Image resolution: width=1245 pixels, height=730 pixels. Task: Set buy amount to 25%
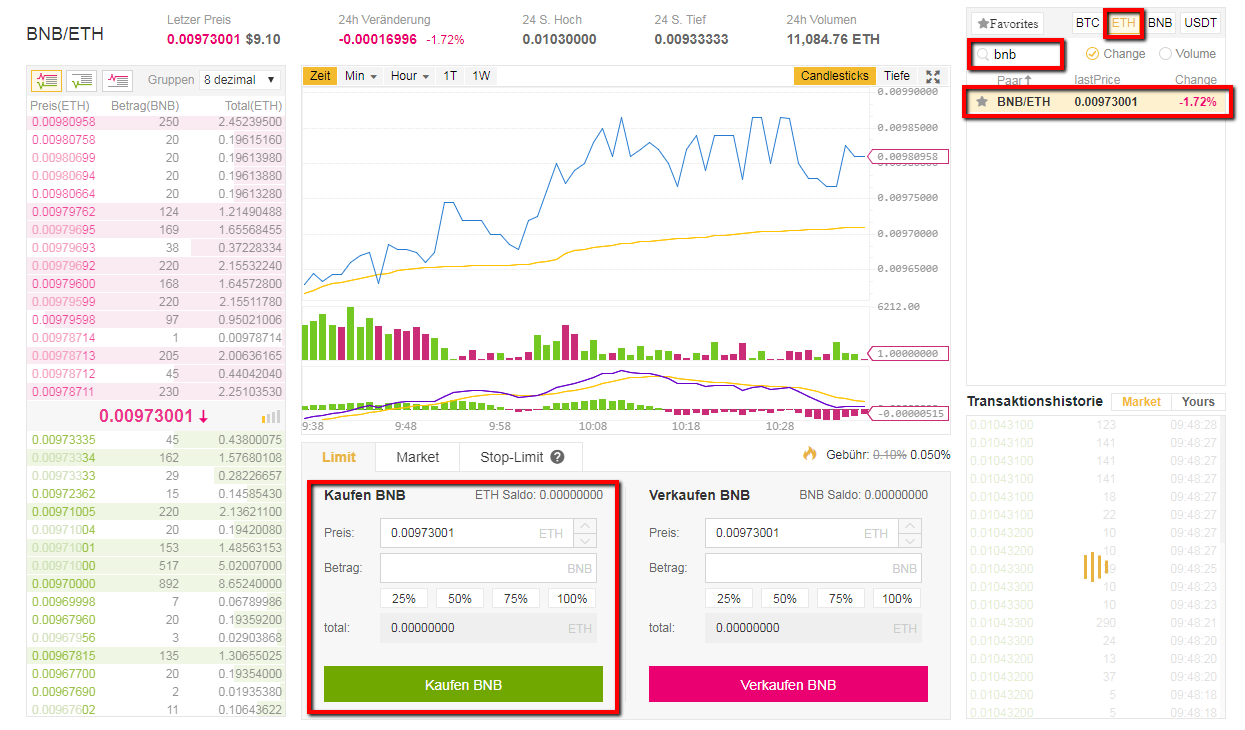click(x=404, y=598)
